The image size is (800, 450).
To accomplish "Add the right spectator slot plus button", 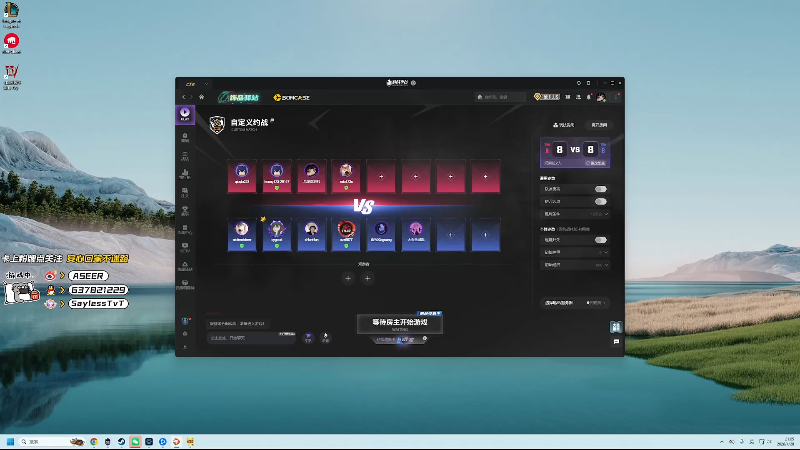I will coord(367,278).
